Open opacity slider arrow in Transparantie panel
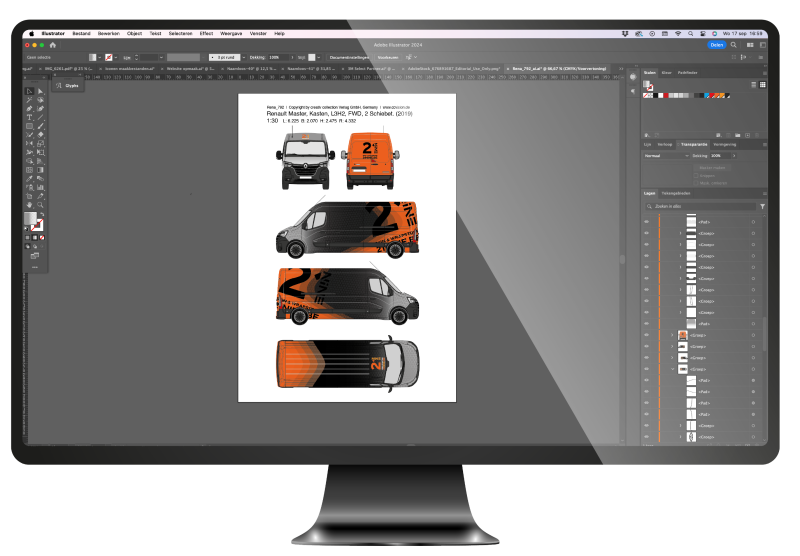This screenshot has height=556, width=800. point(734,156)
